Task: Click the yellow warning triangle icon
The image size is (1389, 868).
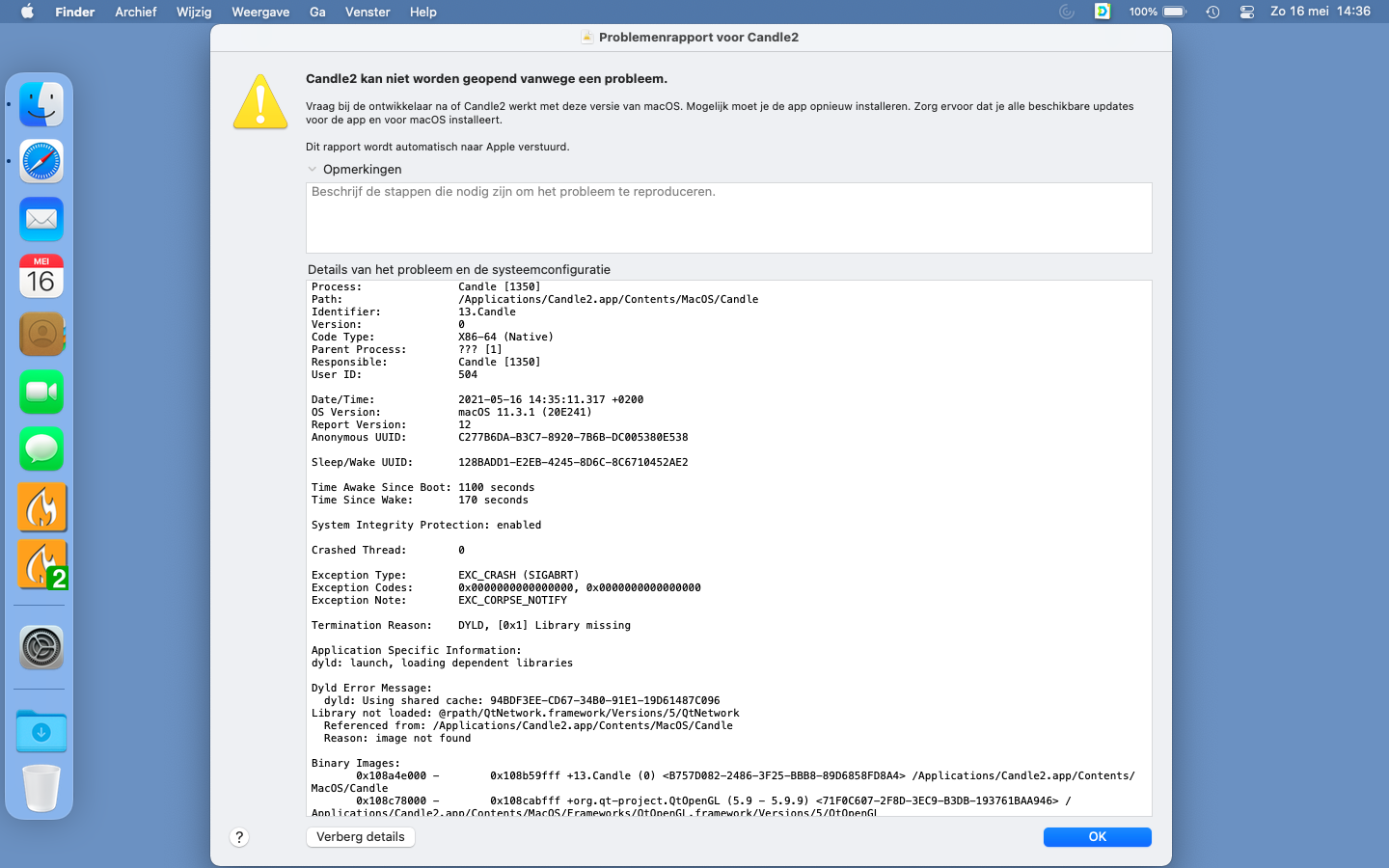Action: [260, 102]
